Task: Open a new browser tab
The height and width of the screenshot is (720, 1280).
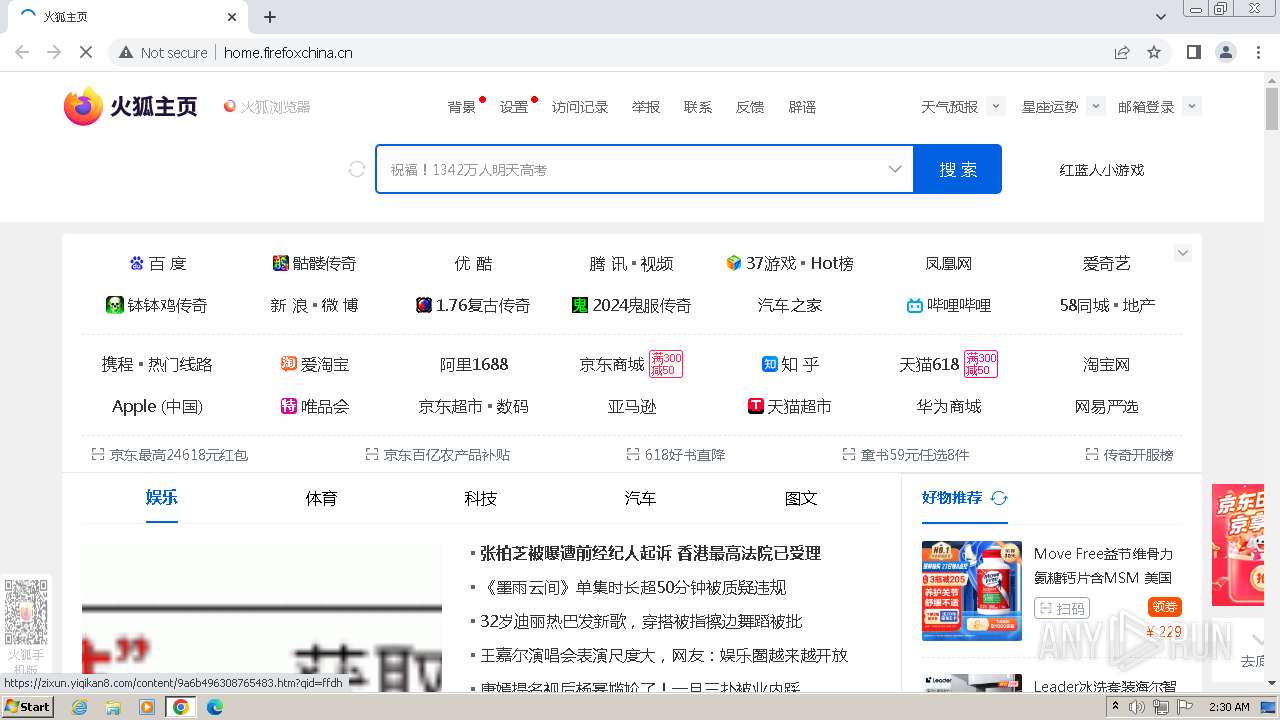Action: [x=270, y=17]
